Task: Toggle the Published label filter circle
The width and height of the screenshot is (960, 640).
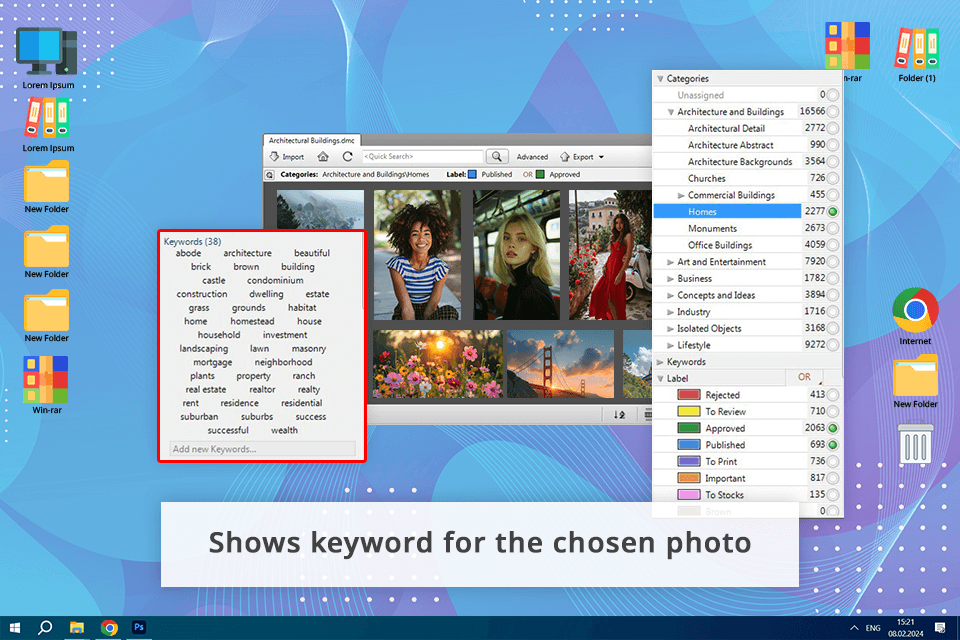Action: [833, 445]
